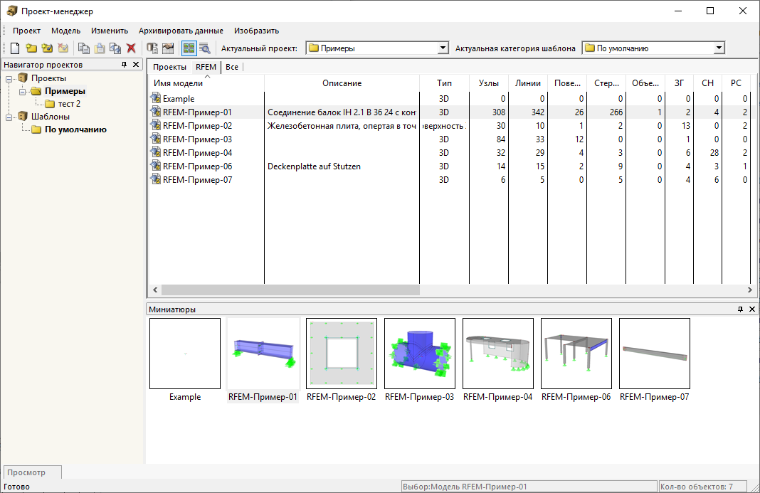Close the Навигатор проектов panel
This screenshot has height=493, width=760.
[136, 64]
